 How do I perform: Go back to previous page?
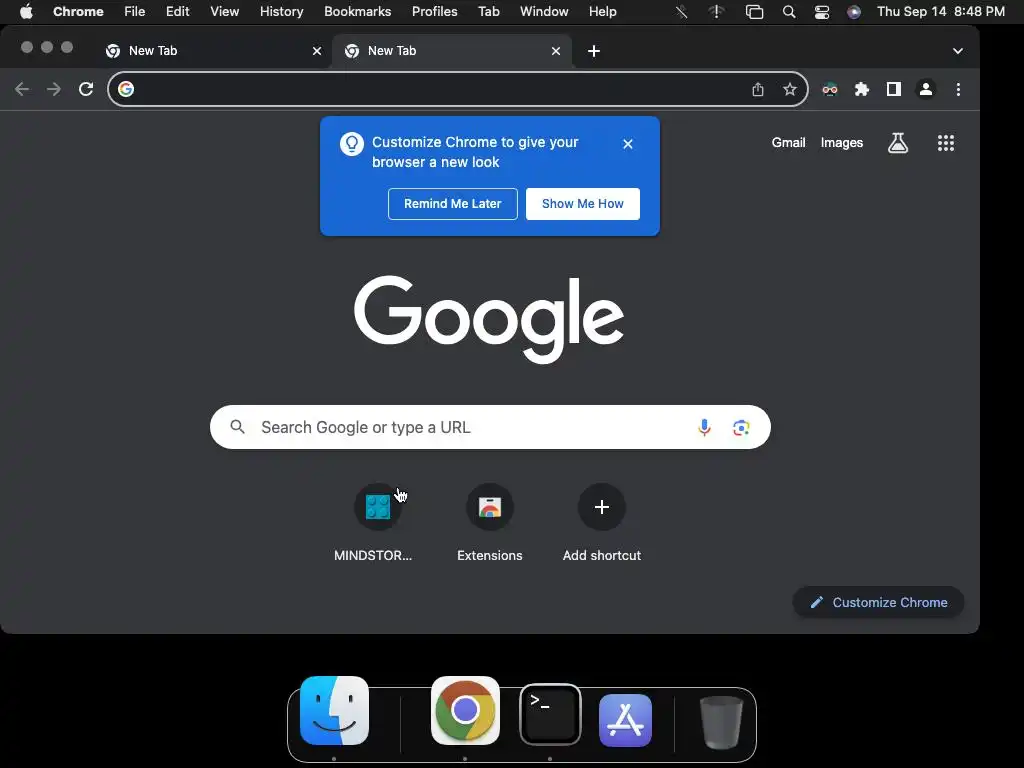[x=22, y=89]
